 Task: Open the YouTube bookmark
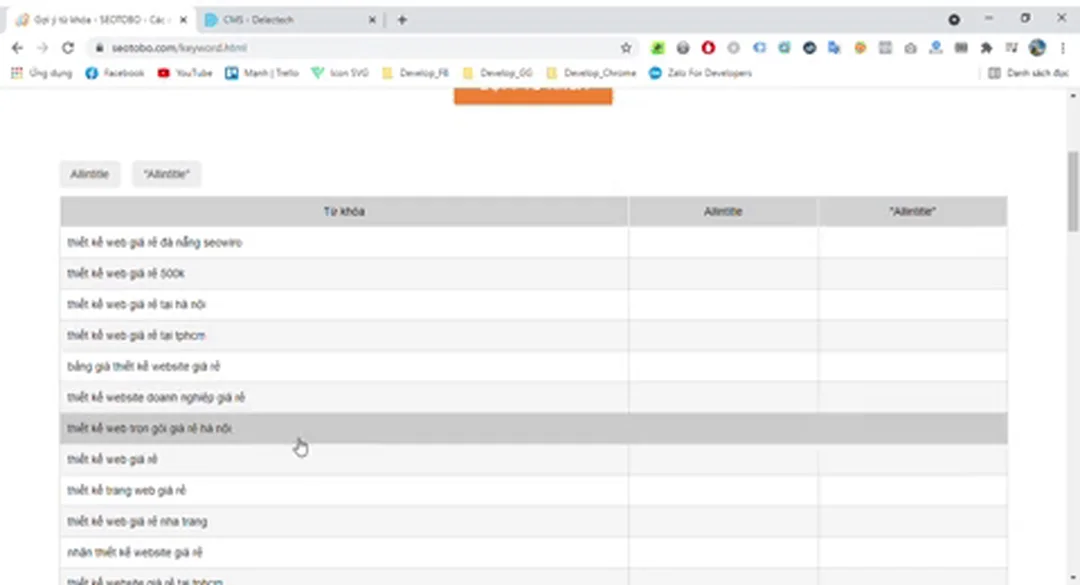185,73
